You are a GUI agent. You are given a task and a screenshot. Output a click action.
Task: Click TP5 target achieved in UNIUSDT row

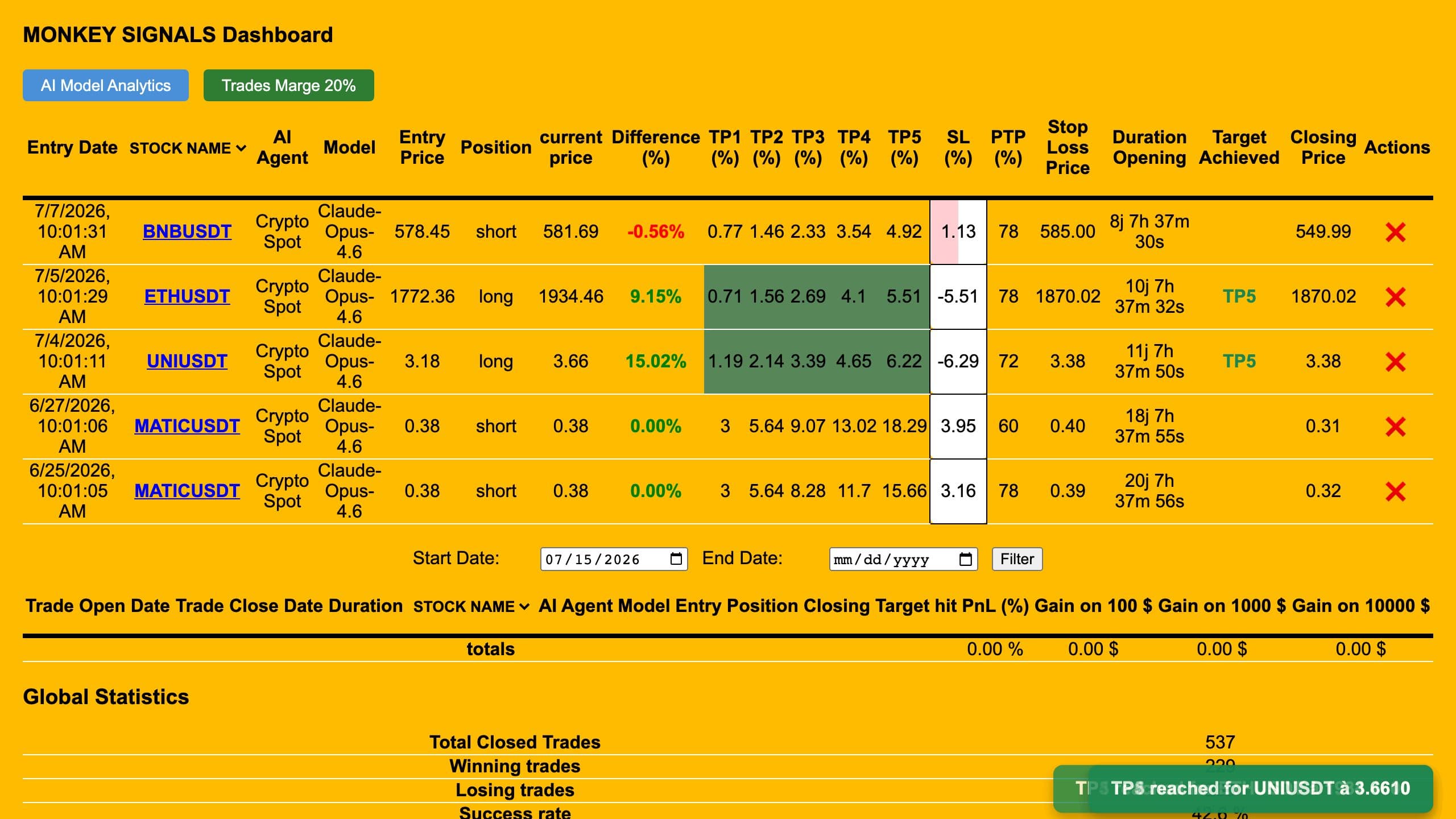(1239, 361)
